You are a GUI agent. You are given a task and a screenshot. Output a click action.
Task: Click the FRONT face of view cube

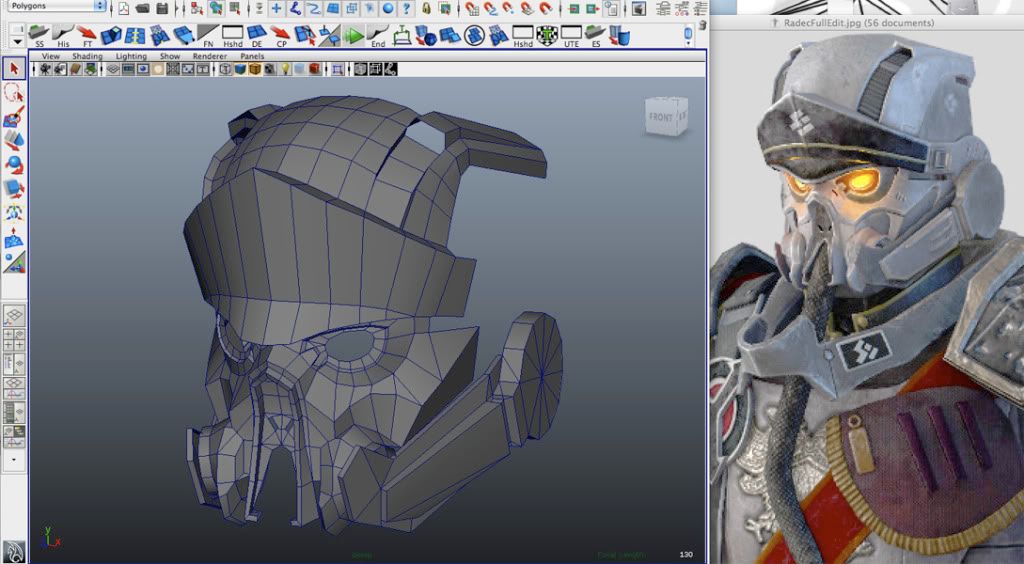(660, 118)
